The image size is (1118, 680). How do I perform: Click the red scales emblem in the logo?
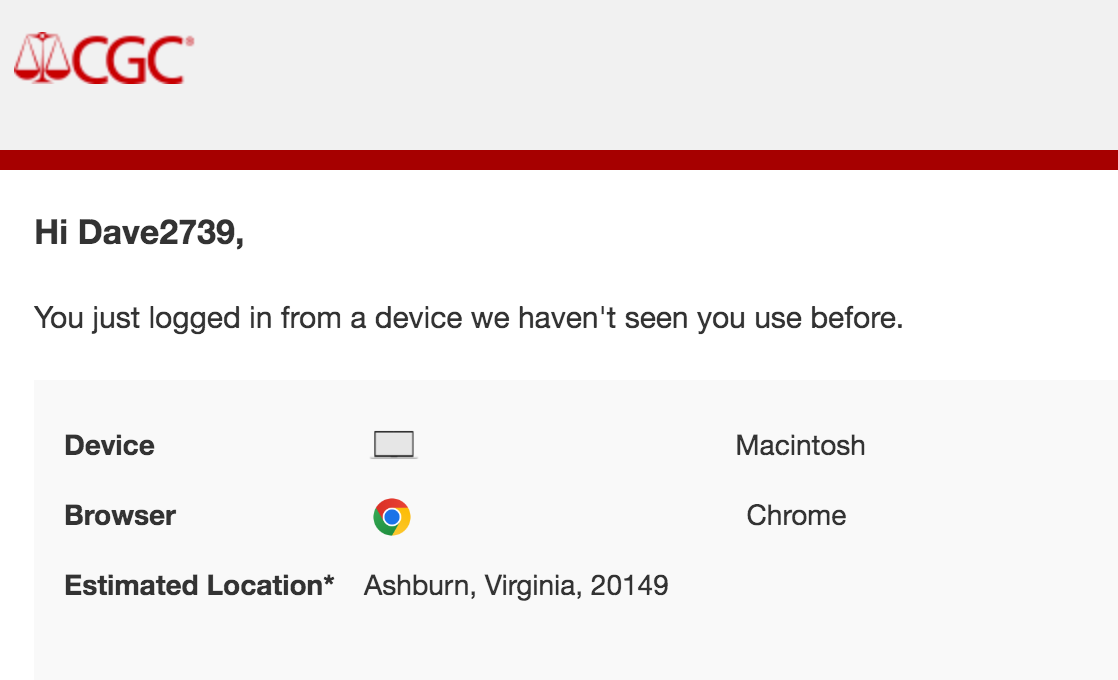coord(42,58)
